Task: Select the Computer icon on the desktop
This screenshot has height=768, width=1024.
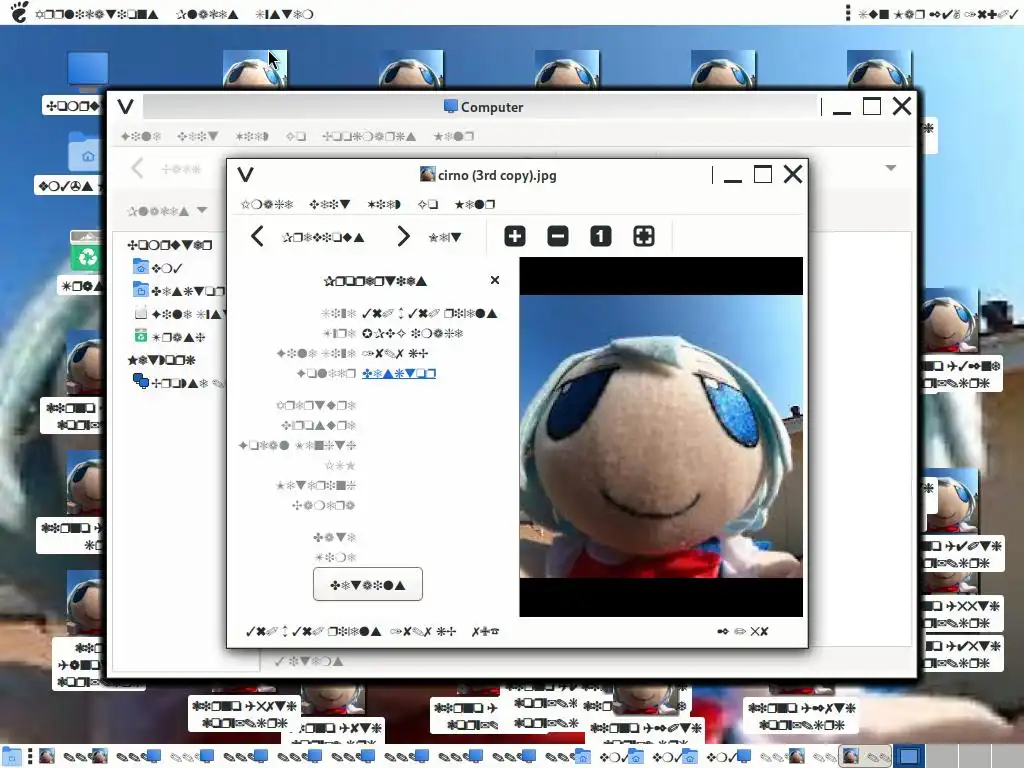Action: click(x=88, y=72)
